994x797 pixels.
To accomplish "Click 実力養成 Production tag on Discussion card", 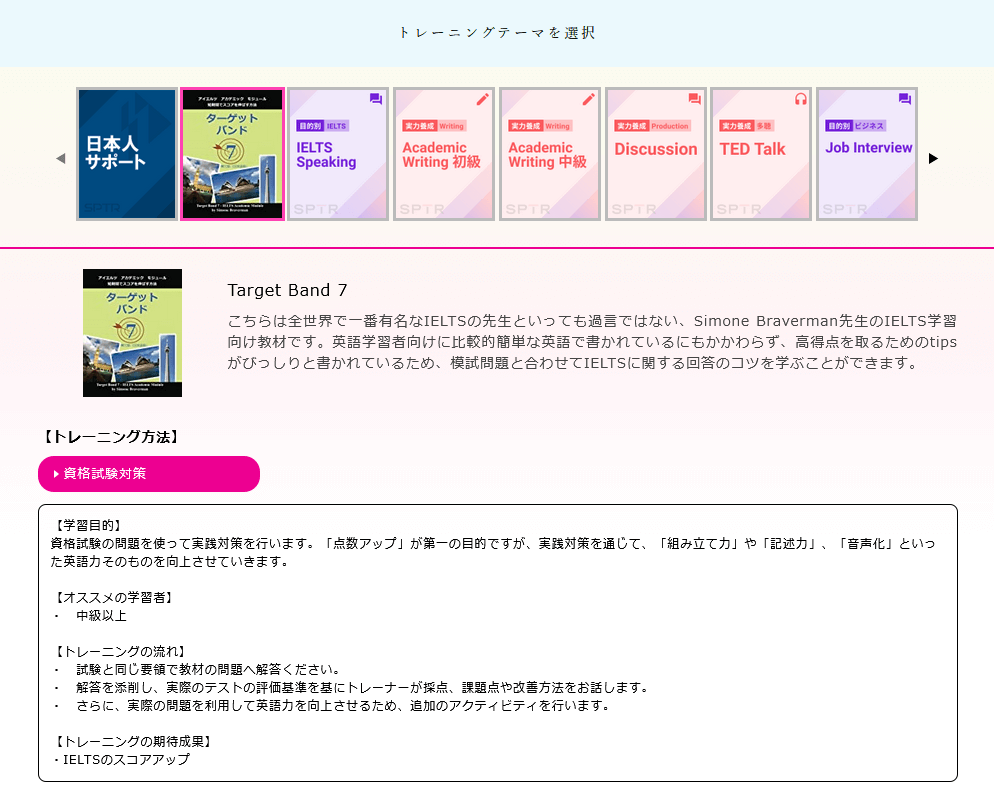I will point(652,126).
